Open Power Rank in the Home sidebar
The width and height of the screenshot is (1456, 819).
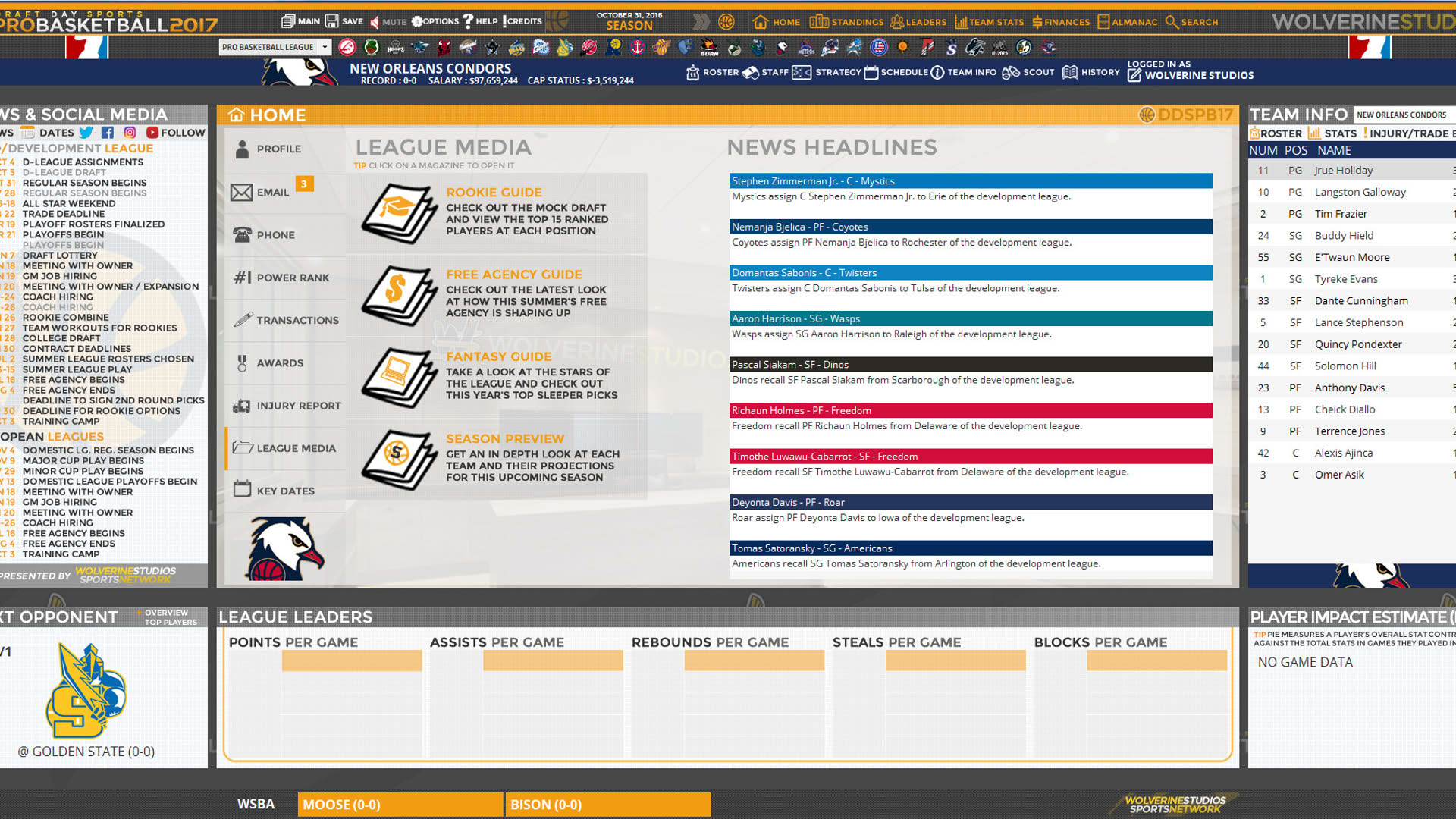click(285, 278)
